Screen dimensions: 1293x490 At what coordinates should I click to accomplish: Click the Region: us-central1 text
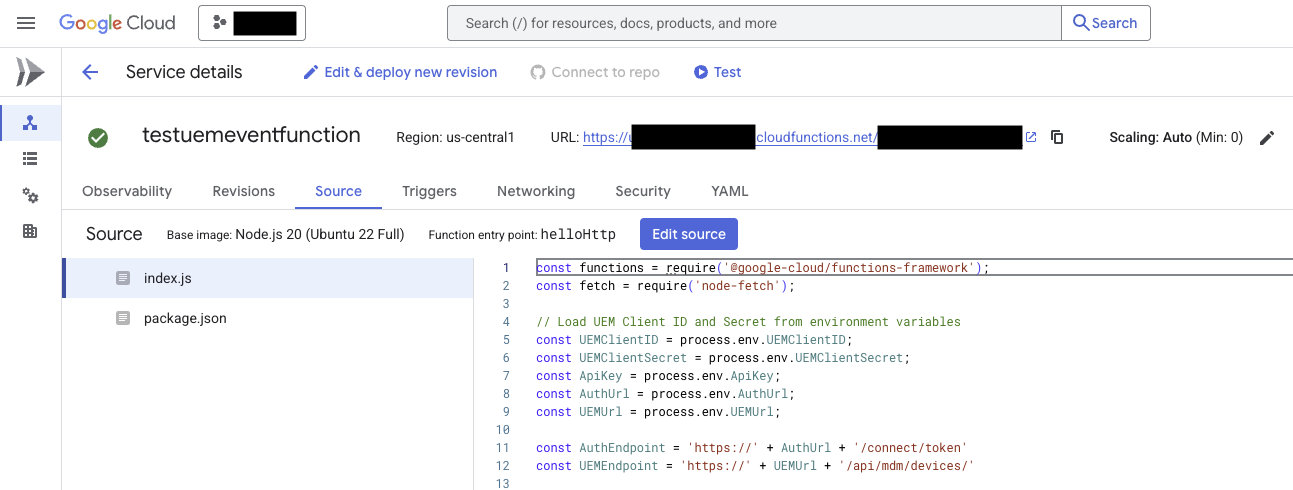(455, 138)
